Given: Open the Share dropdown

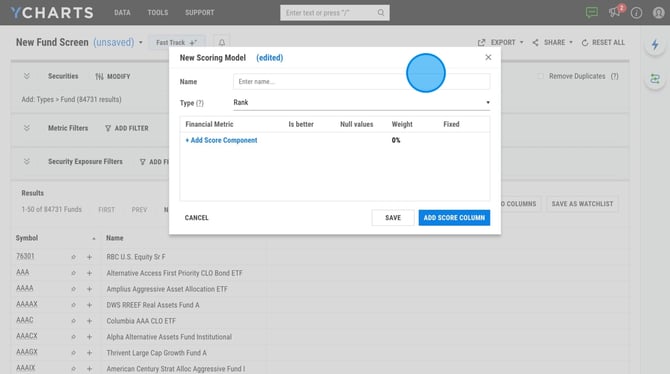Looking at the screenshot, I should click(552, 42).
